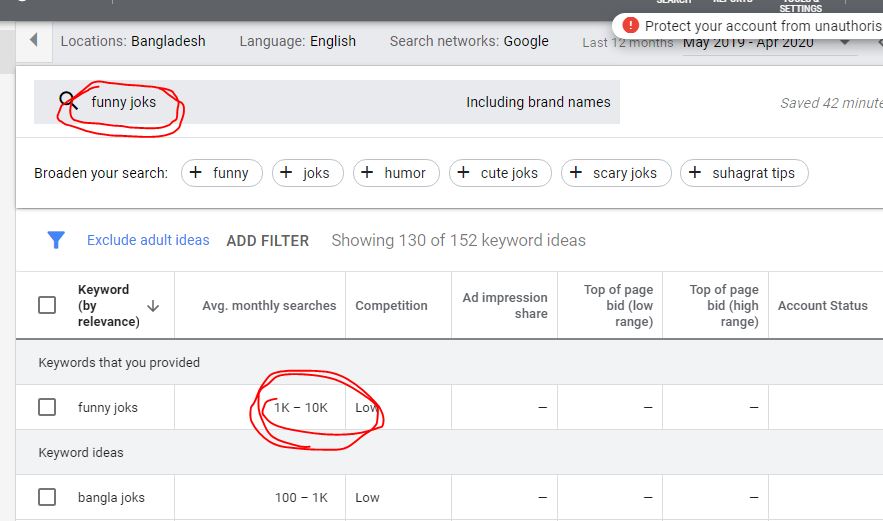Click 'Keywords that you provided' heading
This screenshot has width=883, height=521.
point(119,362)
